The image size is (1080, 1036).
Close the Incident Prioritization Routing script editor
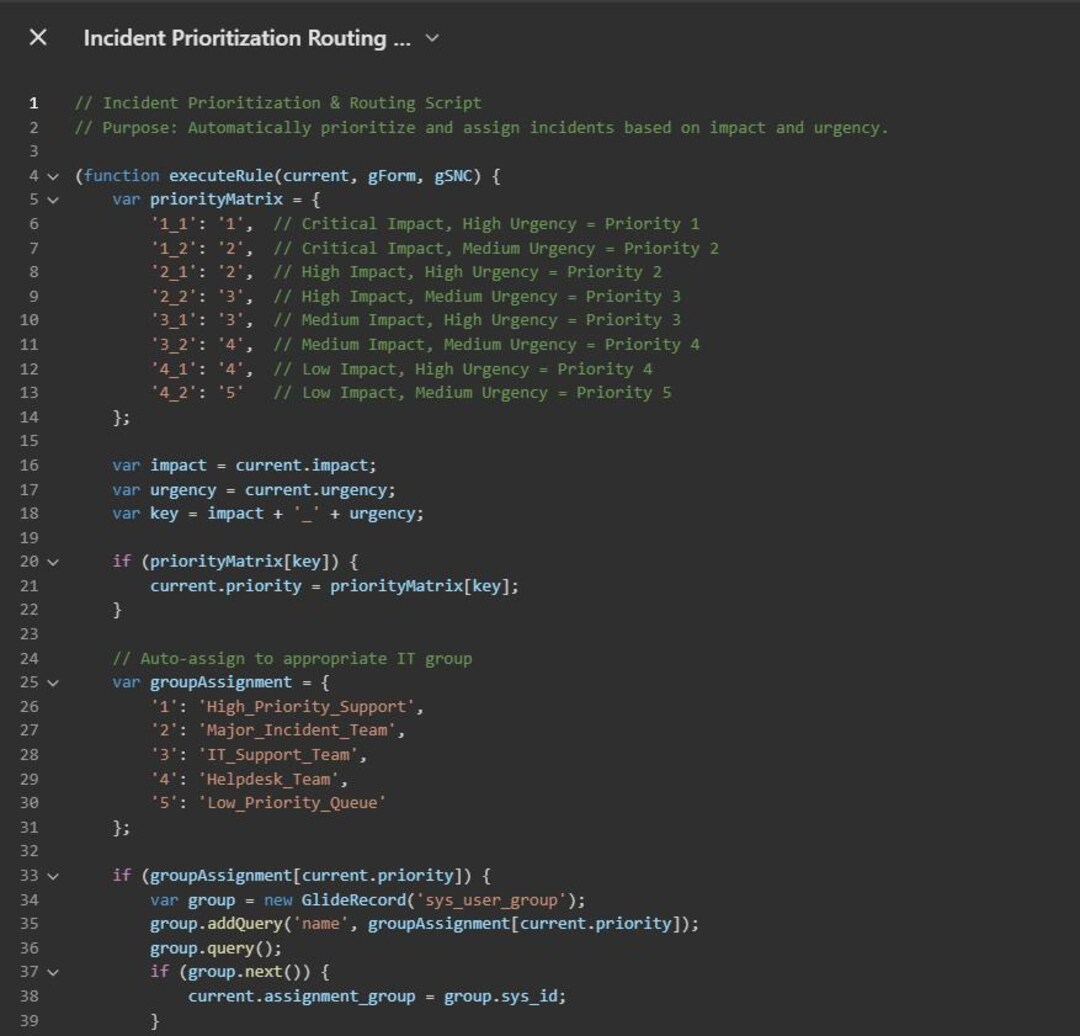click(37, 38)
